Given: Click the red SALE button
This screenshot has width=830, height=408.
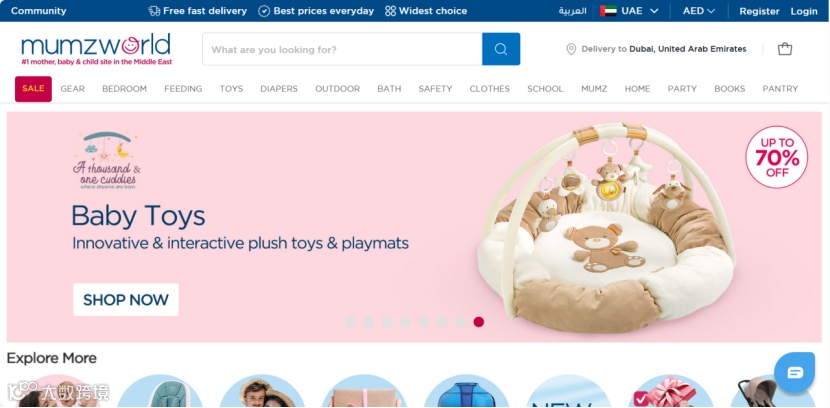Looking at the screenshot, I should pos(33,88).
